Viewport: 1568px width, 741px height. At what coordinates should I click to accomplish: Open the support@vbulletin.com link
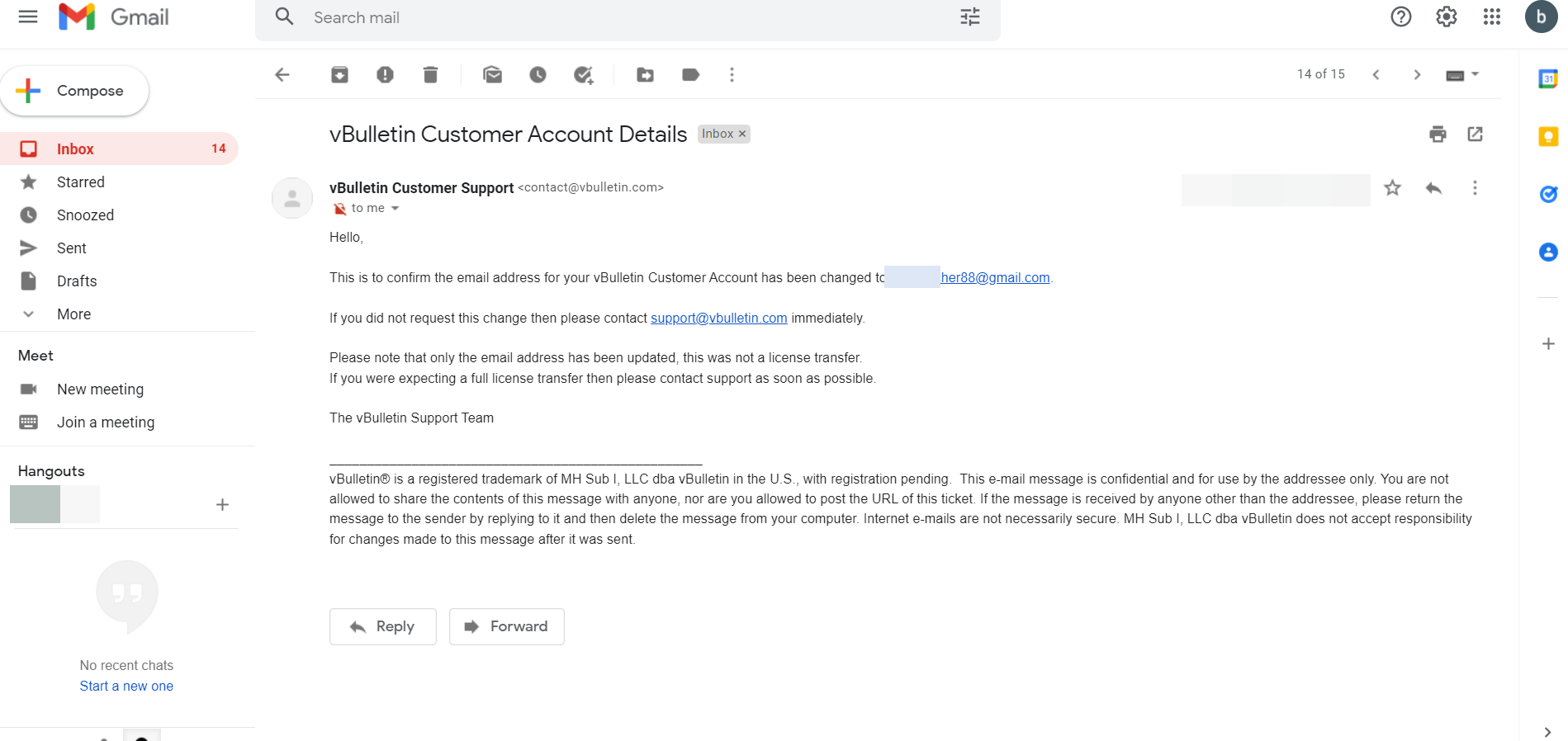coord(718,319)
